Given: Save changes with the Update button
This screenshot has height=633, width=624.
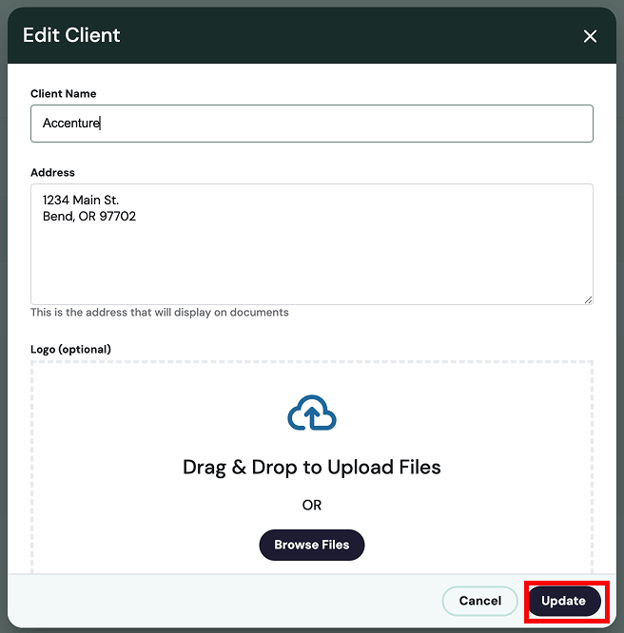Looking at the screenshot, I should point(564,601).
